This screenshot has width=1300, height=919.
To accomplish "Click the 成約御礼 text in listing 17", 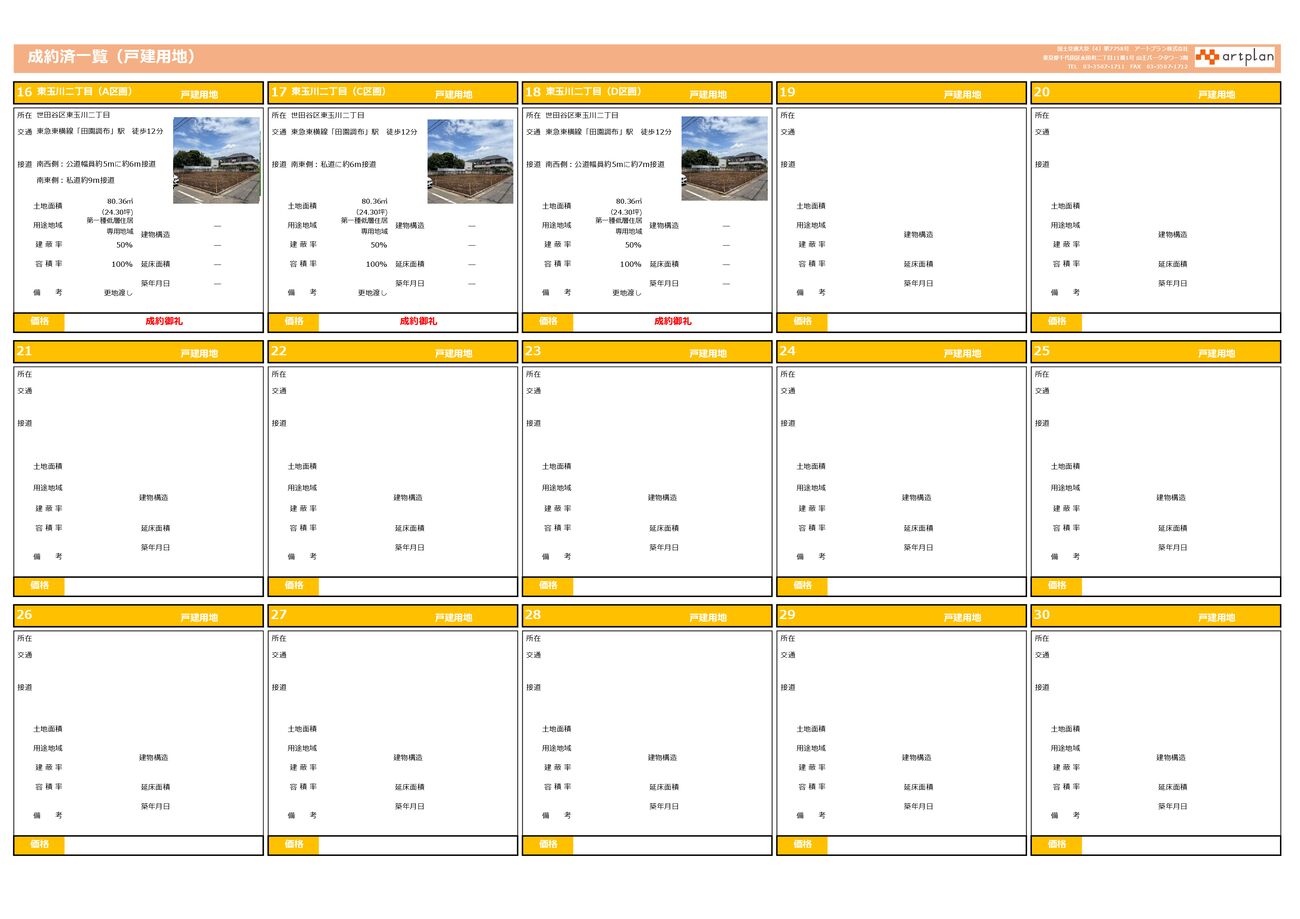I will [418, 322].
